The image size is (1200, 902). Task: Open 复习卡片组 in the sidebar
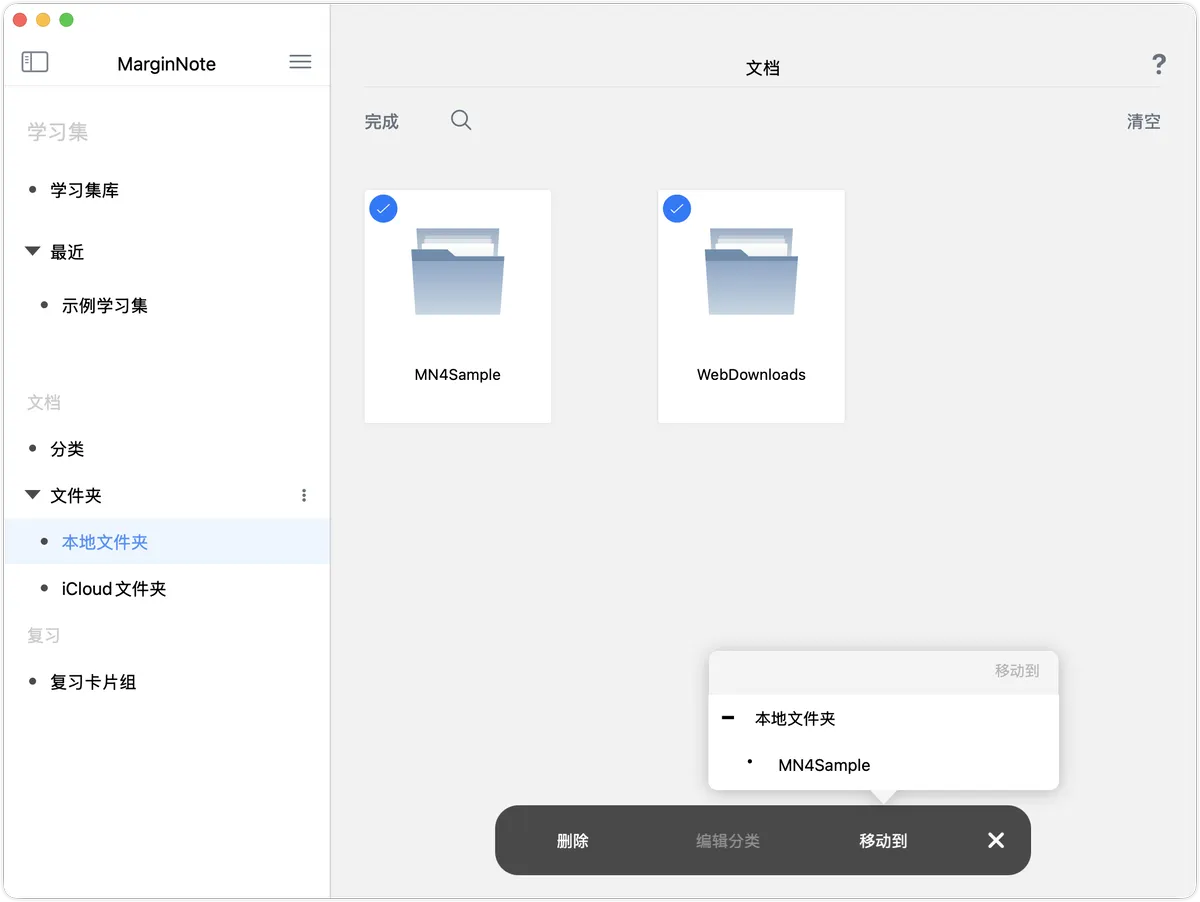[x=93, y=682]
